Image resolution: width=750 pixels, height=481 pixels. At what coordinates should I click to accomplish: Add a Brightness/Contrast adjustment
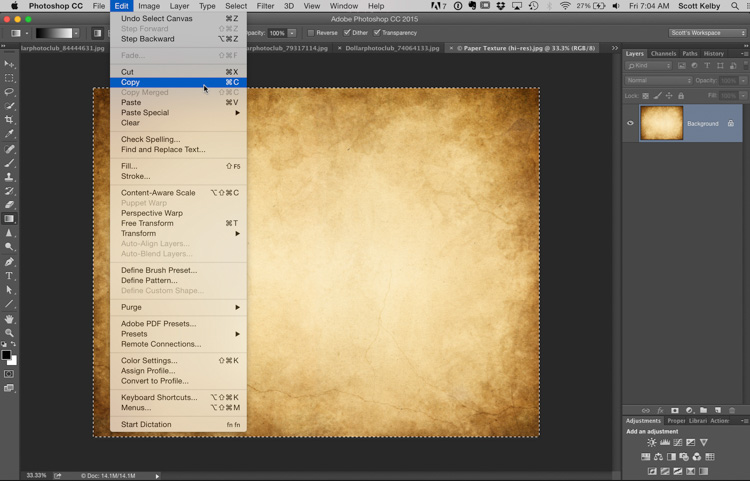click(652, 442)
